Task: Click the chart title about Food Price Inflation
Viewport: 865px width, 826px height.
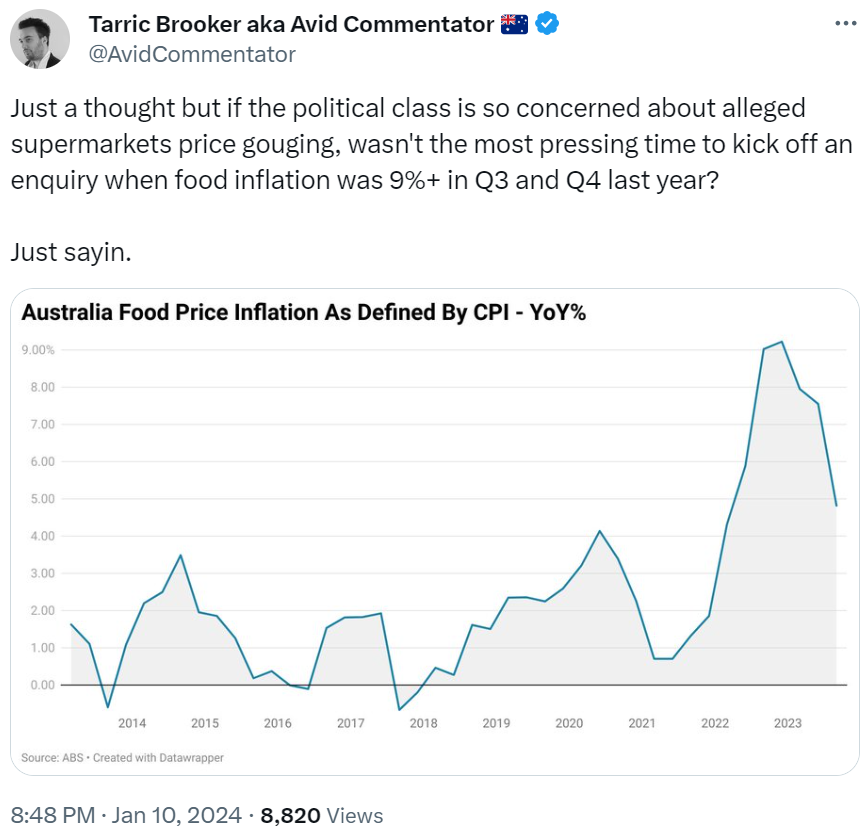Action: point(303,313)
